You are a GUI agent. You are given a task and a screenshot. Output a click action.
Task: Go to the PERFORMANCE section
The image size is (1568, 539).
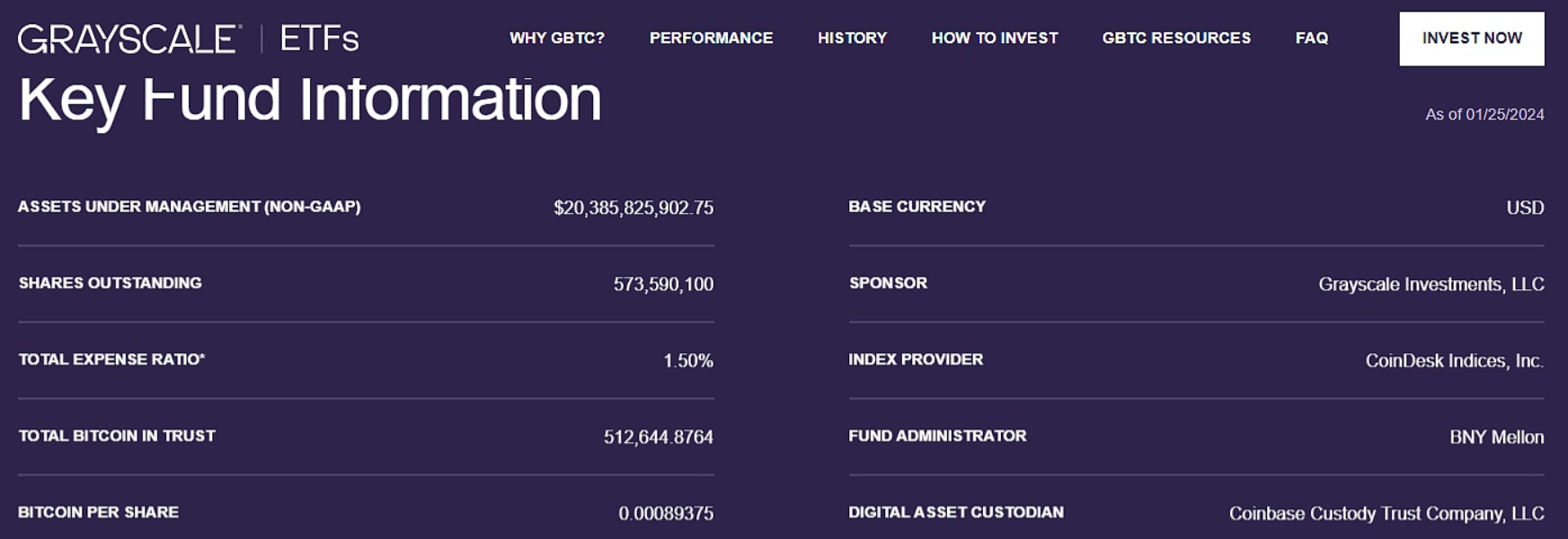pyautogui.click(x=711, y=38)
